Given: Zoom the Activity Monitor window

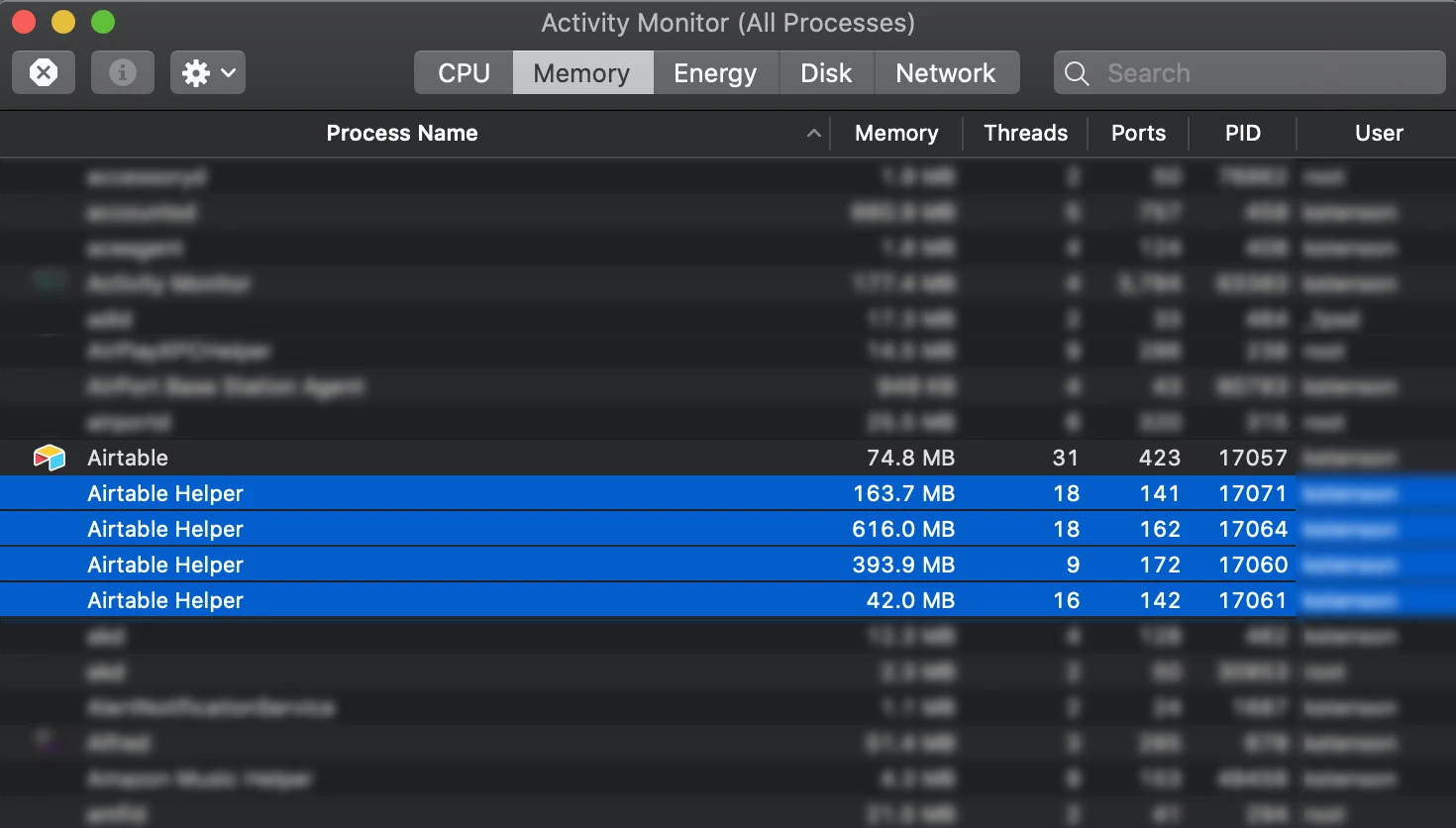Looking at the screenshot, I should coord(103,22).
